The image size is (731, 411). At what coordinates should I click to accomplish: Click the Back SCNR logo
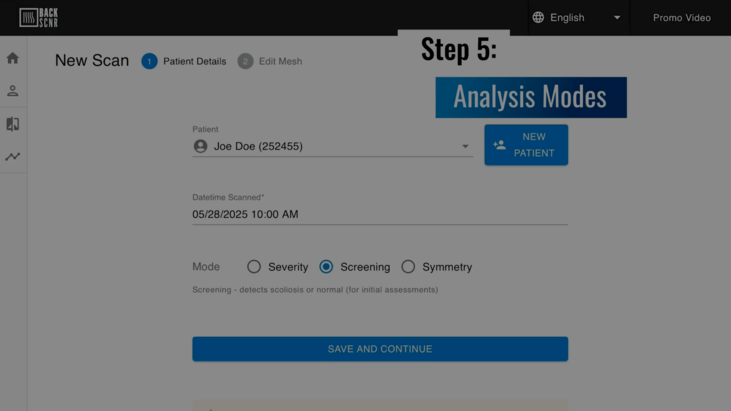tap(39, 18)
